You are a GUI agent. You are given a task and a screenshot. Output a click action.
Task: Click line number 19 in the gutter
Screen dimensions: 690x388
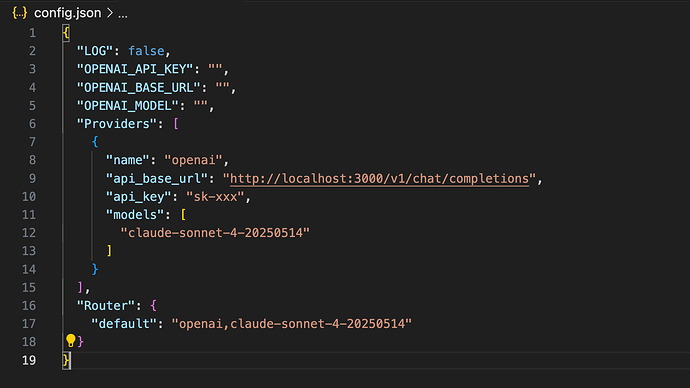point(29,360)
